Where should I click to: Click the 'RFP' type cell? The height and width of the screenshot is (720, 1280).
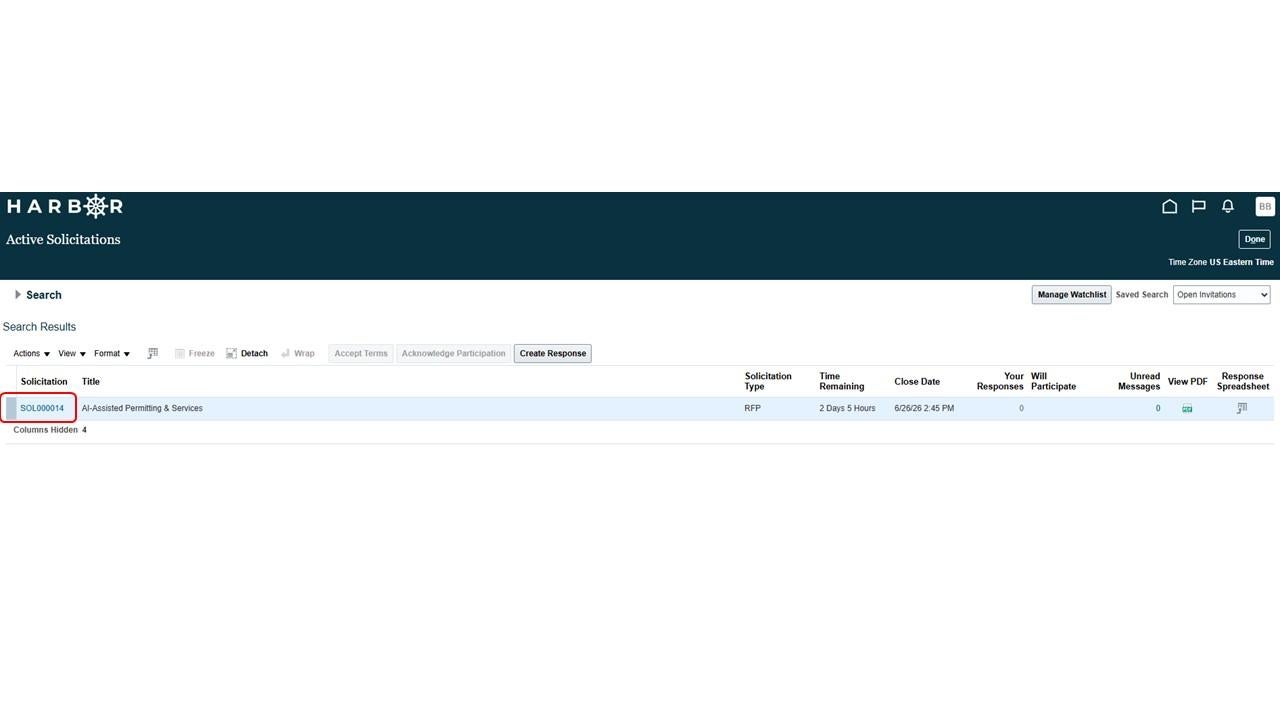click(x=752, y=408)
